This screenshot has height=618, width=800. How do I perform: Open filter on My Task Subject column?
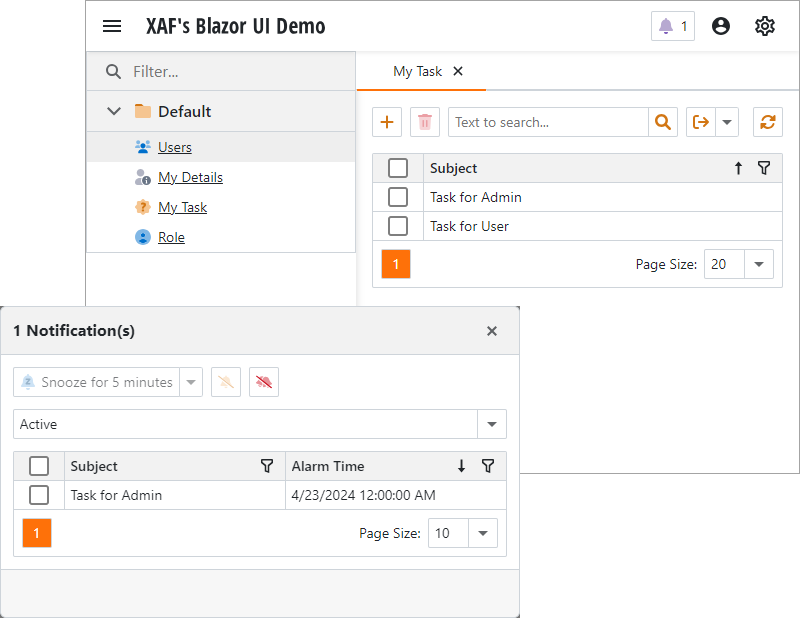(764, 168)
